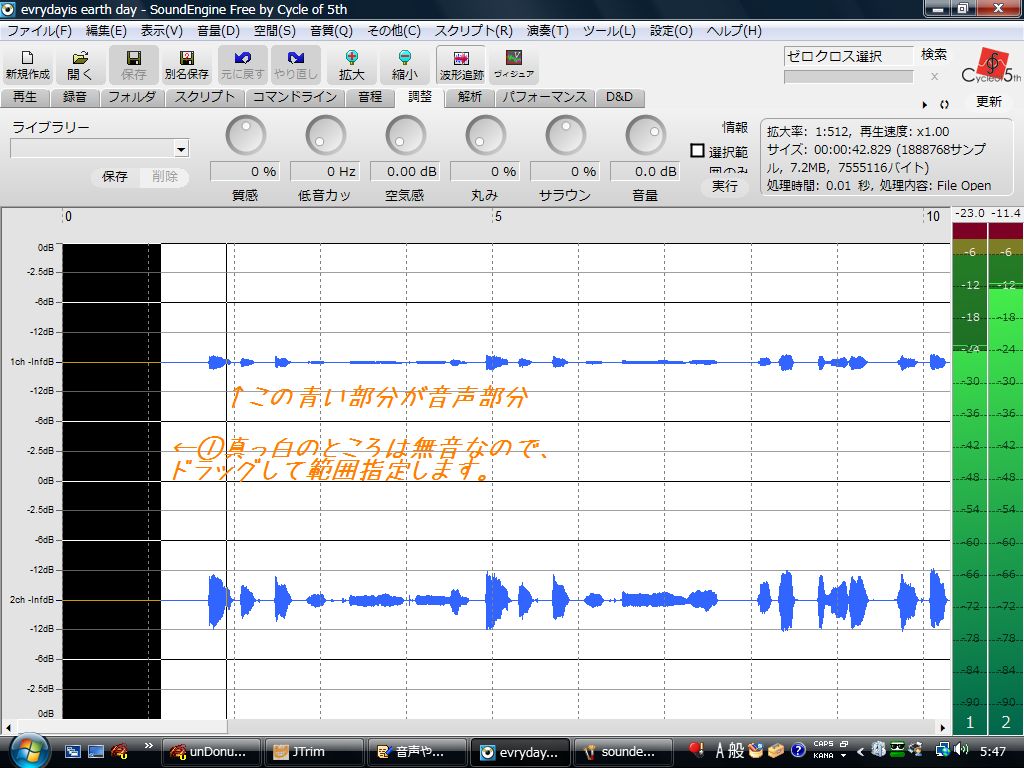The image size is (1024, 768).
Task: Switch to the 解析 tab
Action: coord(470,97)
